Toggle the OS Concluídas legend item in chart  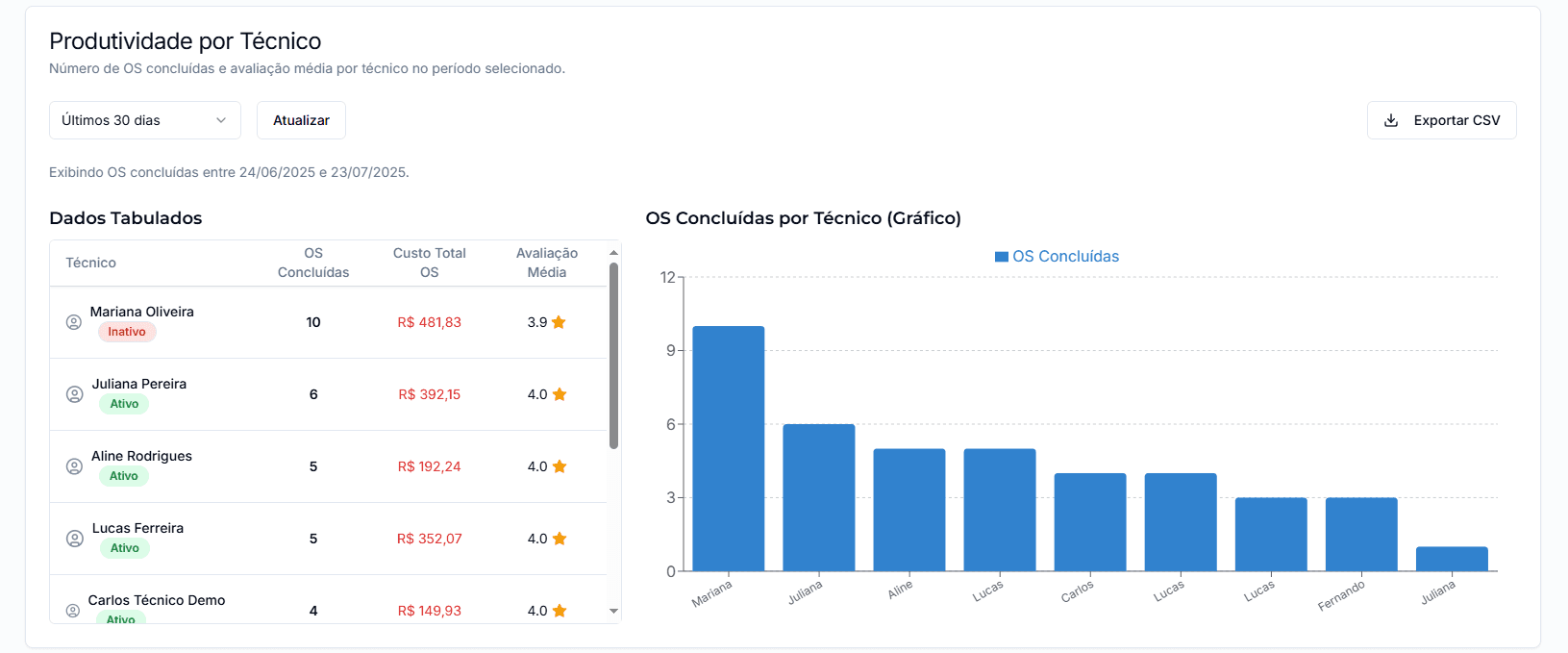coord(1057,257)
